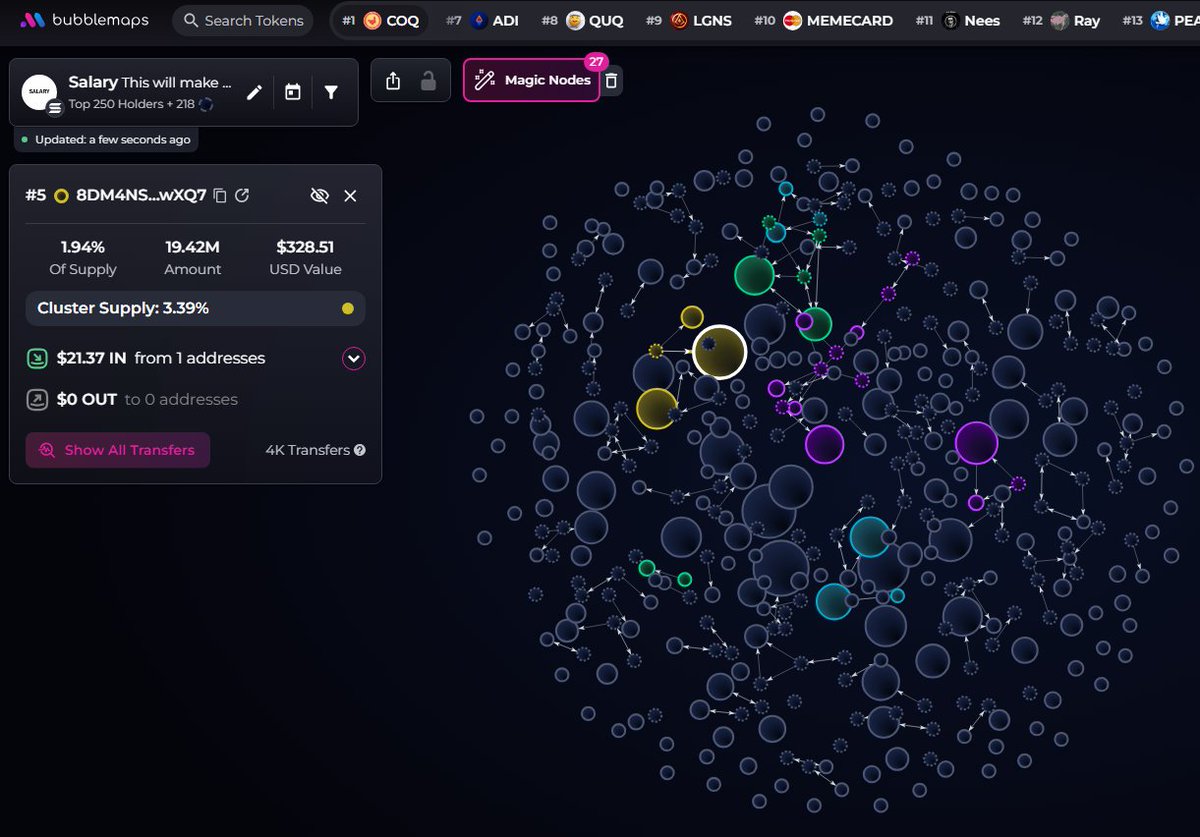Image resolution: width=1200 pixels, height=837 pixels.
Task: Click the Search Tokens field
Action: pos(242,20)
